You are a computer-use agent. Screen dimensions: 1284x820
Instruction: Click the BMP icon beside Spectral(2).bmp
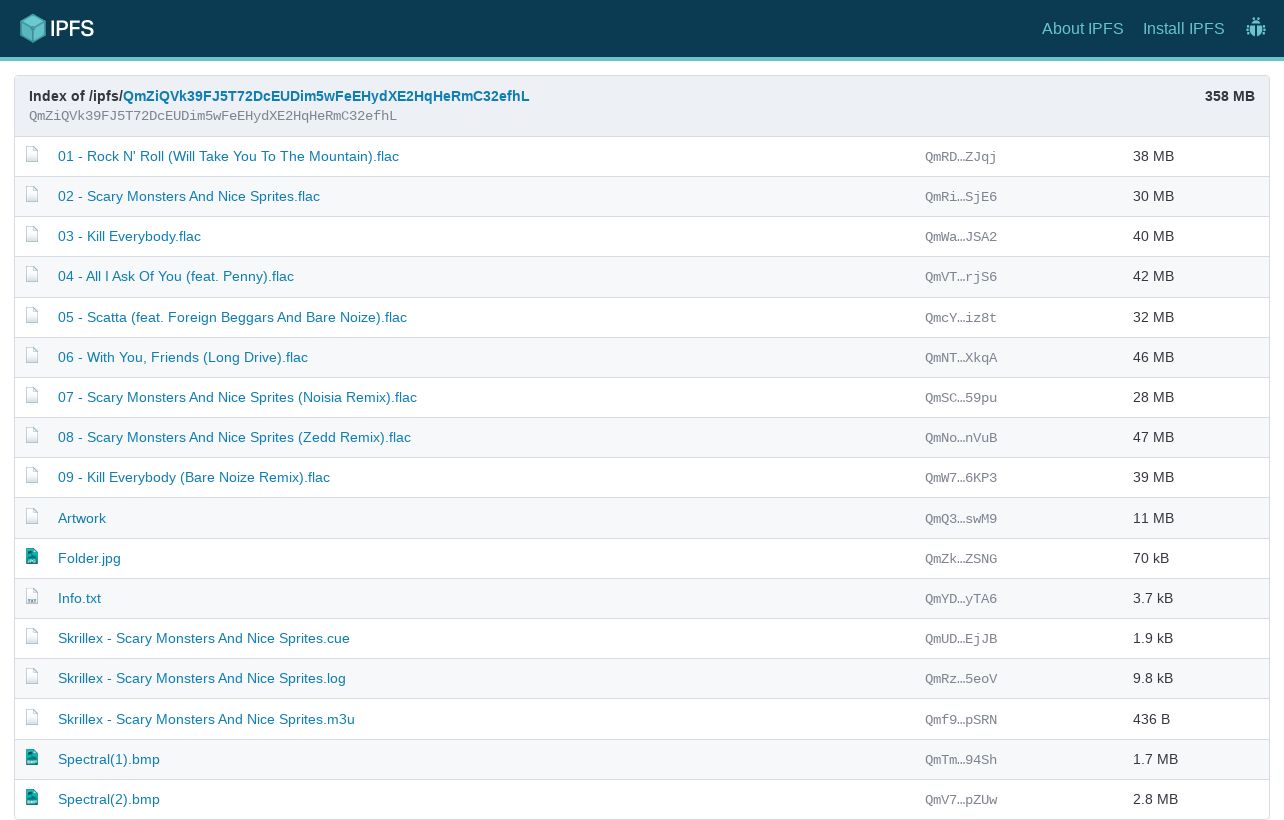coord(32,798)
